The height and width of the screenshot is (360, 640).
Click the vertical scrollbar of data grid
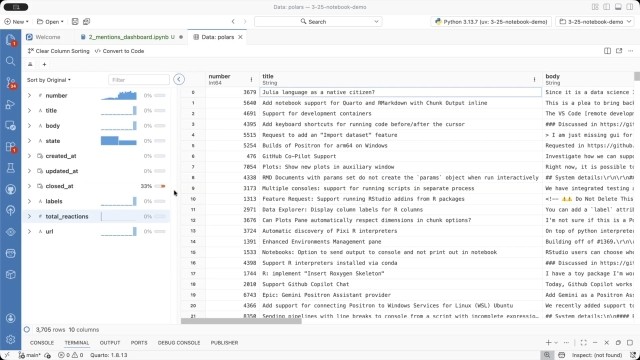[637, 76]
